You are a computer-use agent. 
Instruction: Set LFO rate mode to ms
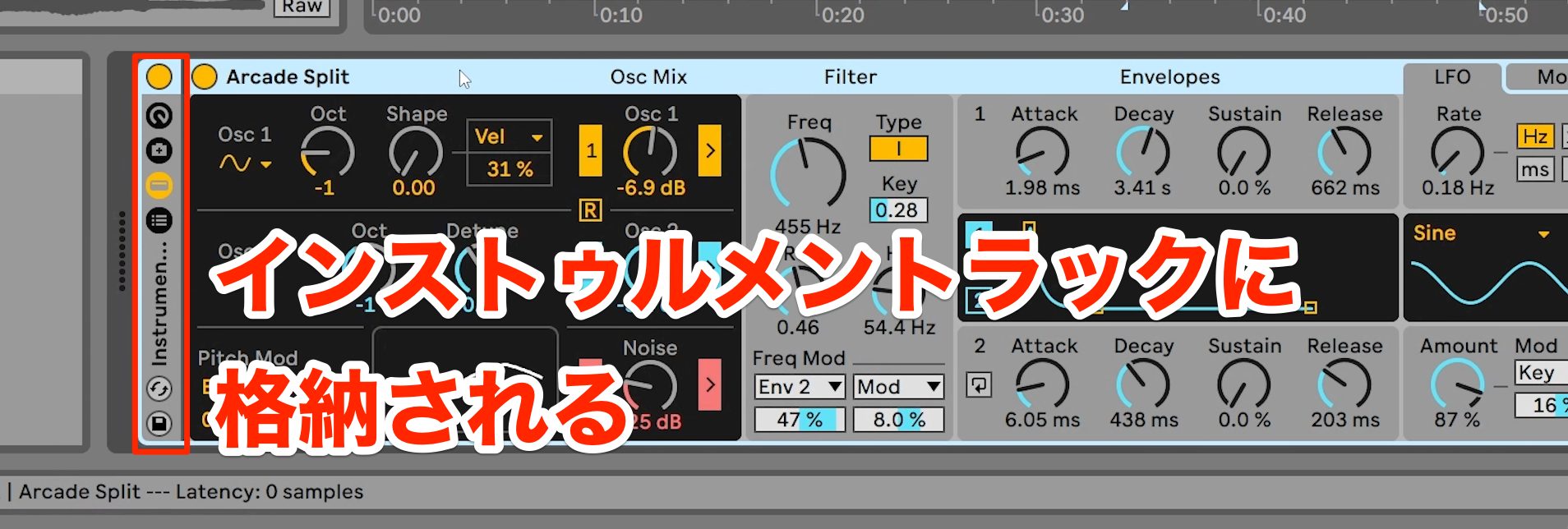point(1535,169)
